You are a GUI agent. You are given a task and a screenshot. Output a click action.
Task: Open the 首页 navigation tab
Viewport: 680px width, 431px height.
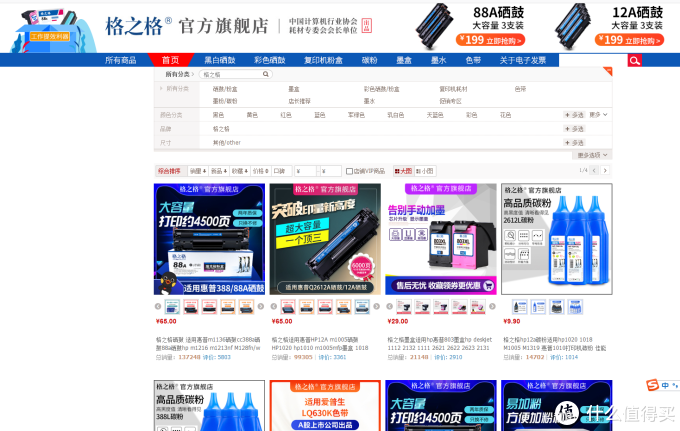(x=170, y=60)
